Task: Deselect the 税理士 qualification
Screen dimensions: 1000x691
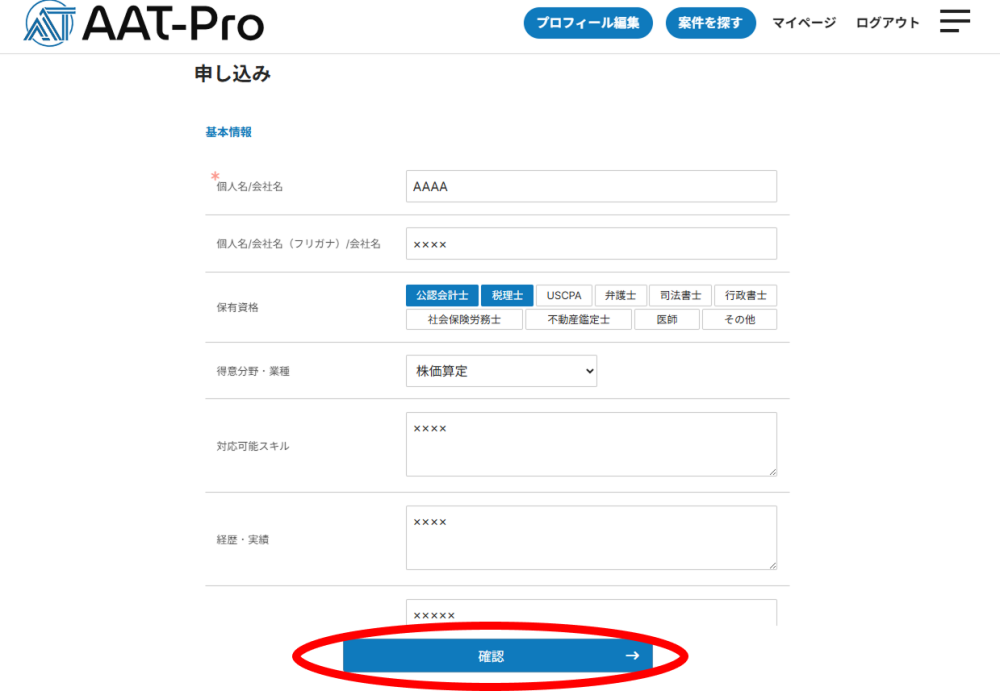Action: click(x=507, y=295)
